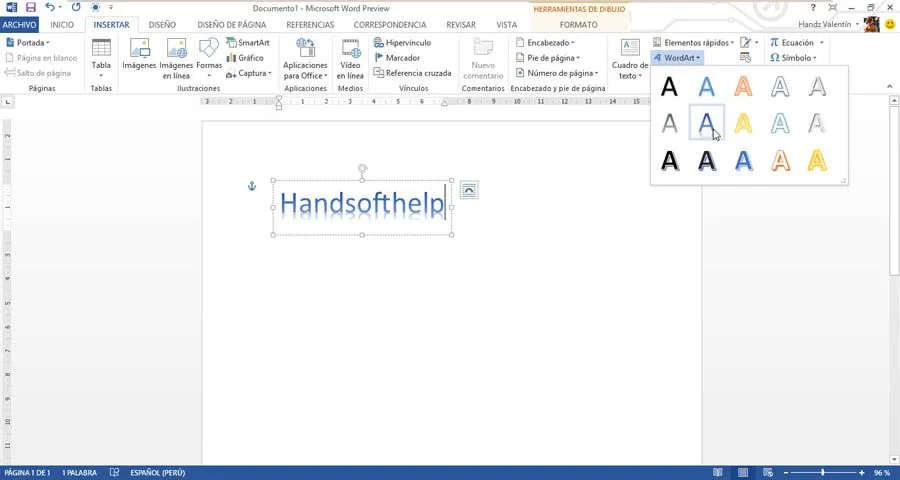Click the tab selector at ruler corner
The width and height of the screenshot is (900, 480).
[x=7, y=102]
